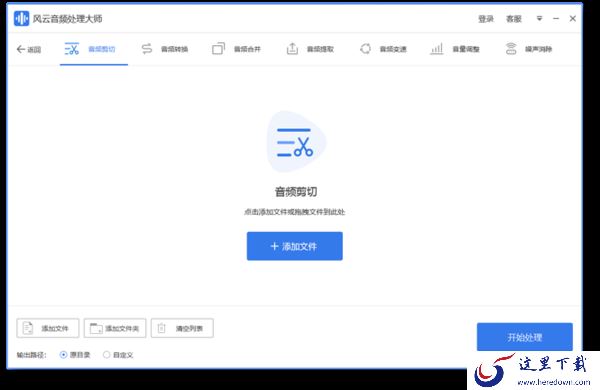This screenshot has width=600, height=390.
Task: Click the 清空列表 trash button
Action: coord(182,328)
